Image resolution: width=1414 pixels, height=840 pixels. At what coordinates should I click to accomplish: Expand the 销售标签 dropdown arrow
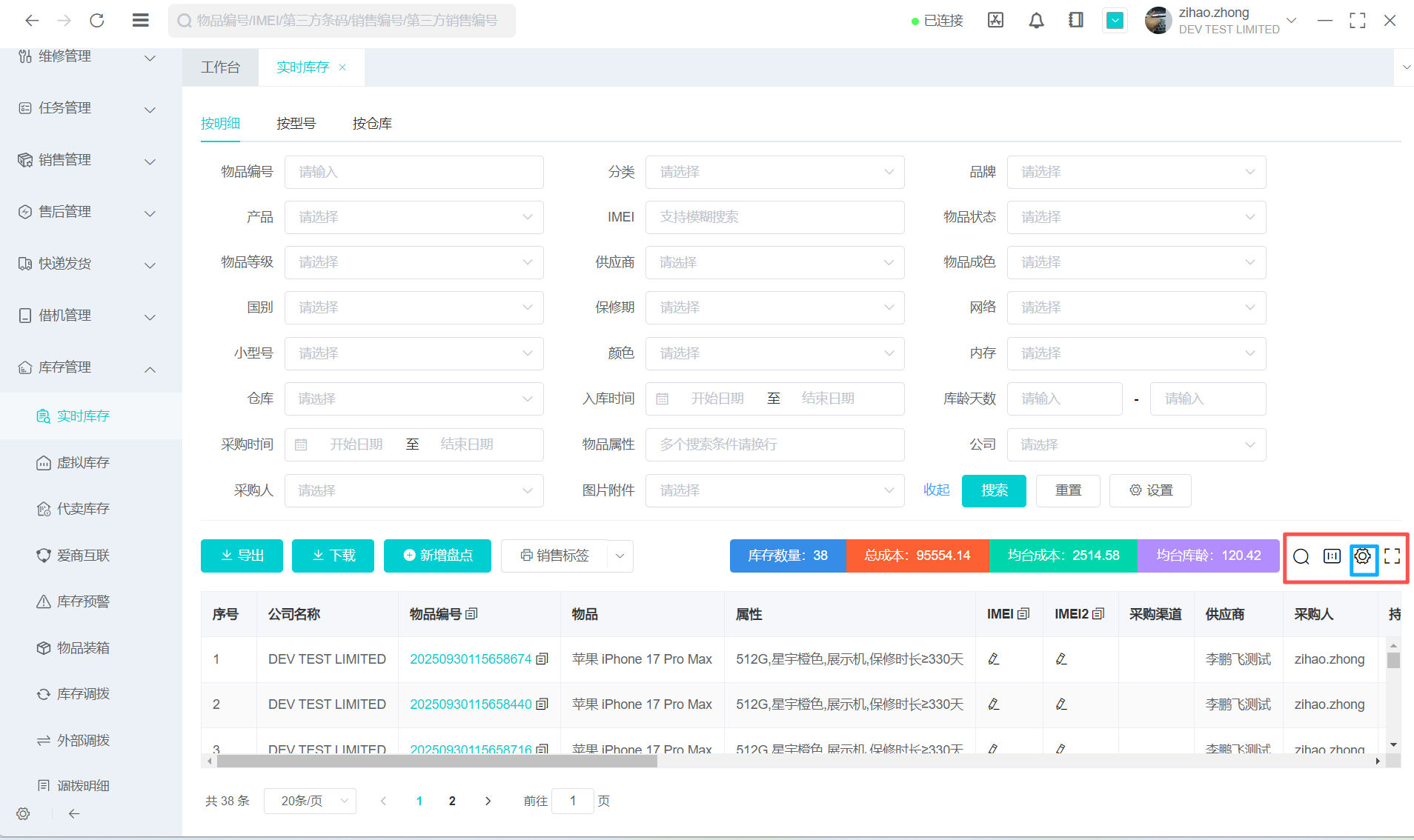pyautogui.click(x=620, y=556)
